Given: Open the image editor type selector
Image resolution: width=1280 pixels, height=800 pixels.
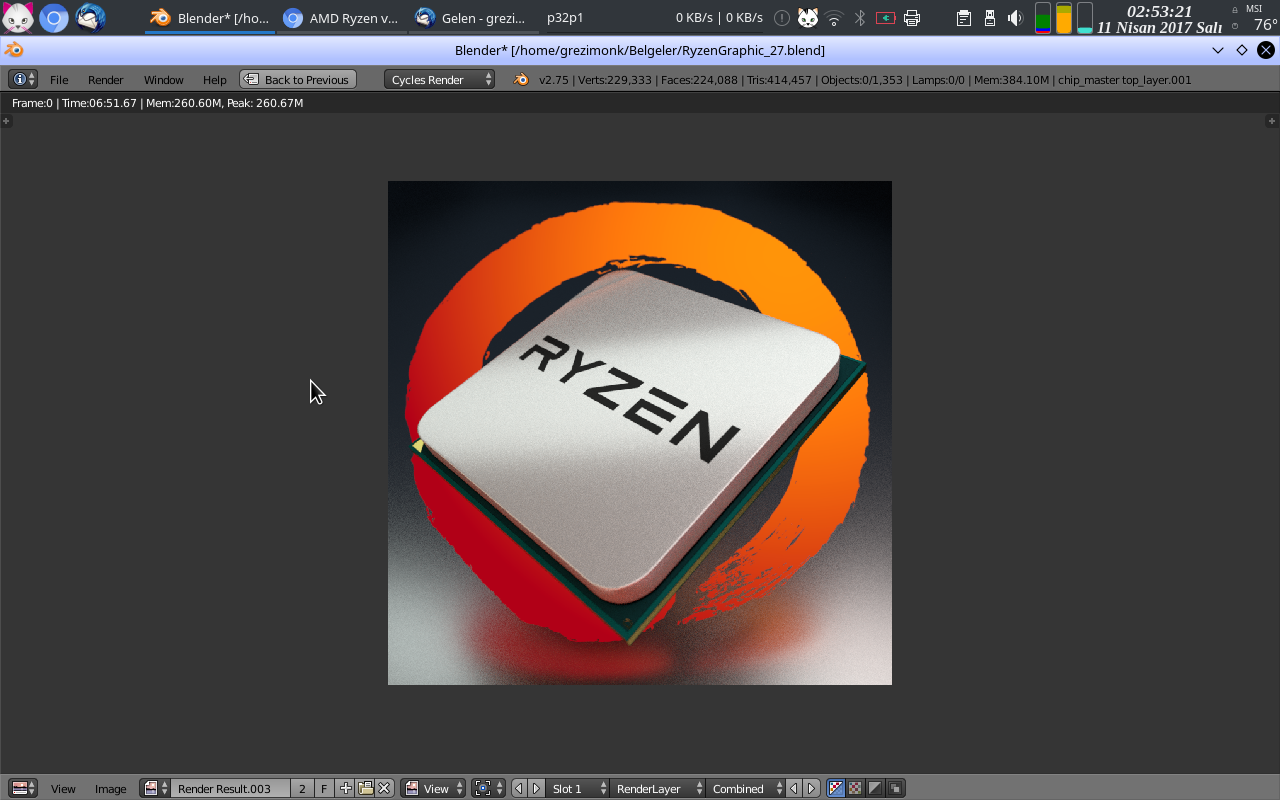Looking at the screenshot, I should click(x=22, y=788).
